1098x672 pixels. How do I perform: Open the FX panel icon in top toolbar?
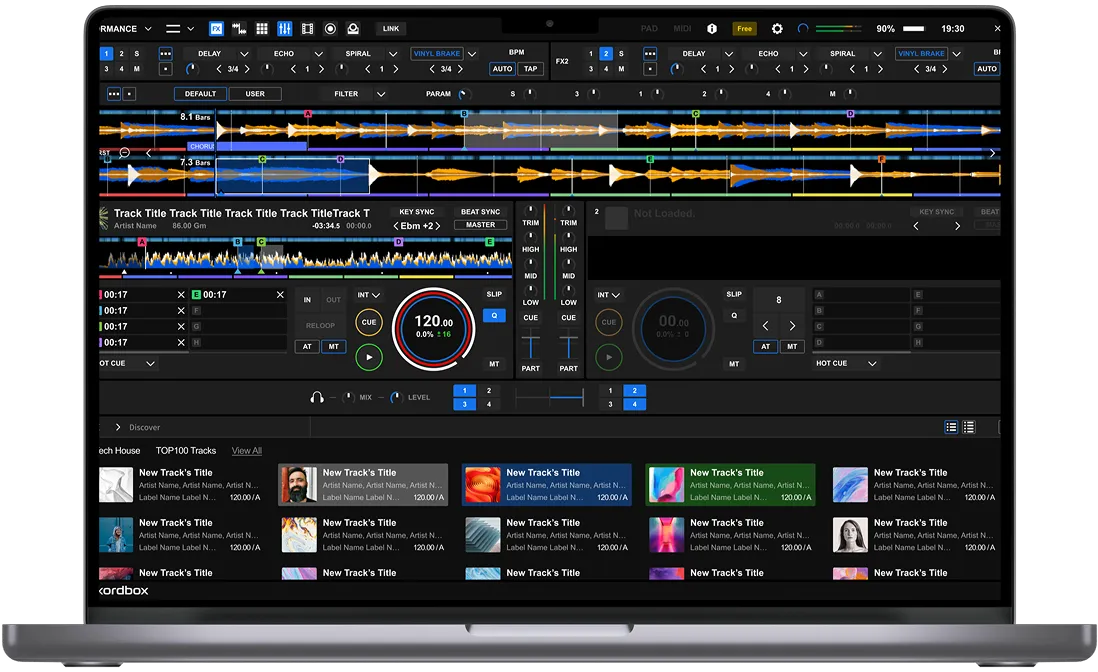[217, 29]
